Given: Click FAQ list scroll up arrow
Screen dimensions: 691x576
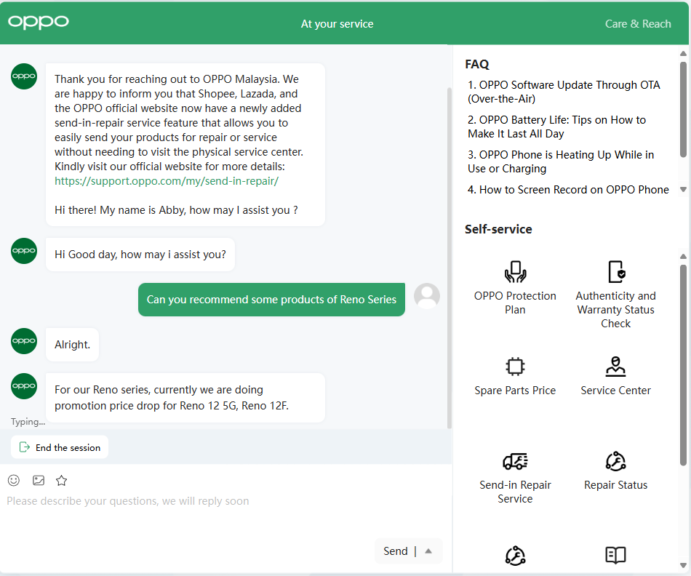Looking at the screenshot, I should click(x=683, y=54).
